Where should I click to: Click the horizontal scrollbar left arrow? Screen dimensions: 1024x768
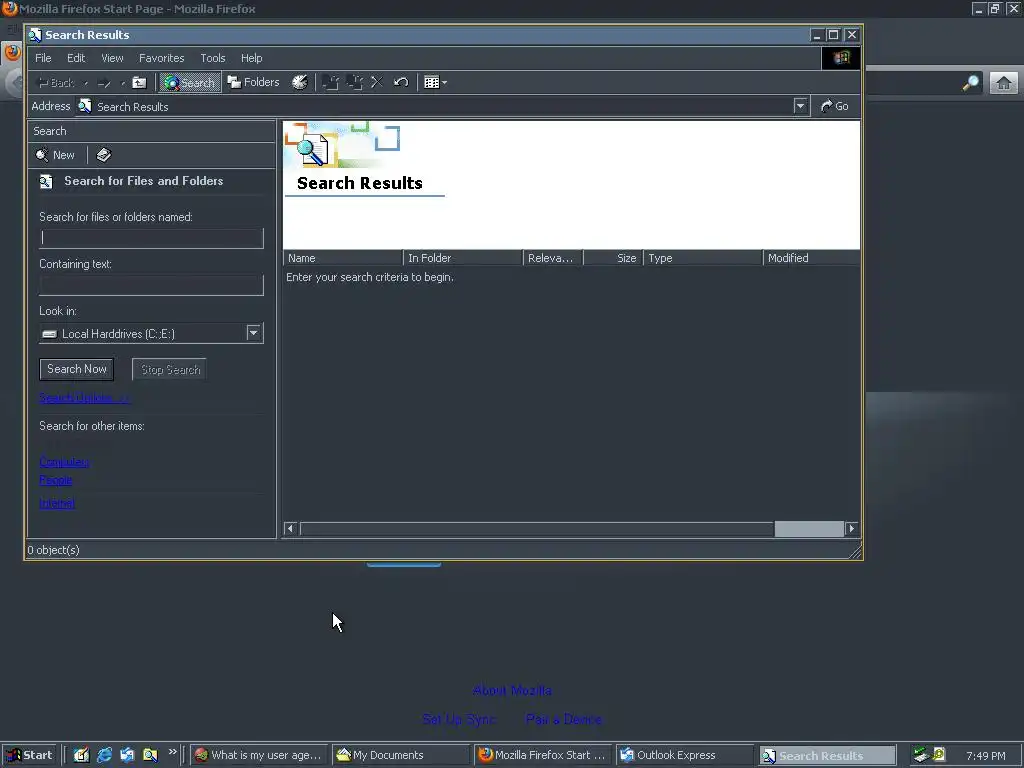291,528
